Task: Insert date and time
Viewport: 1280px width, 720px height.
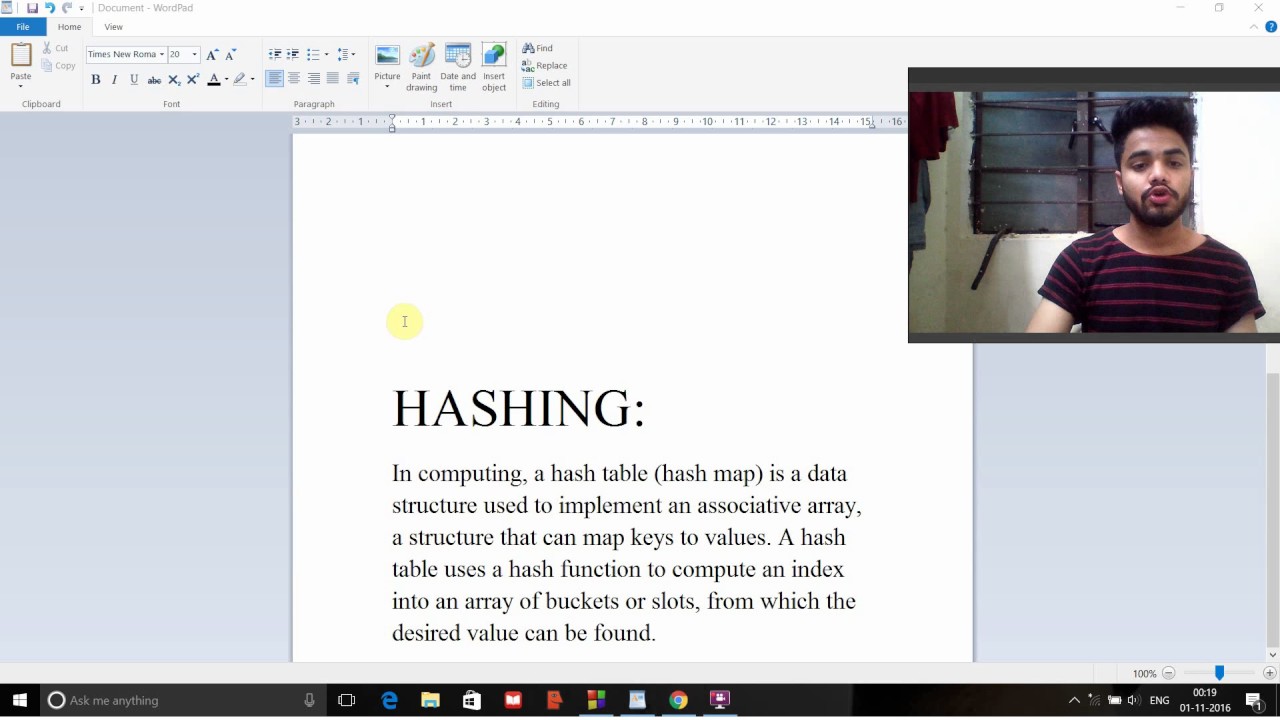Action: tap(458, 68)
